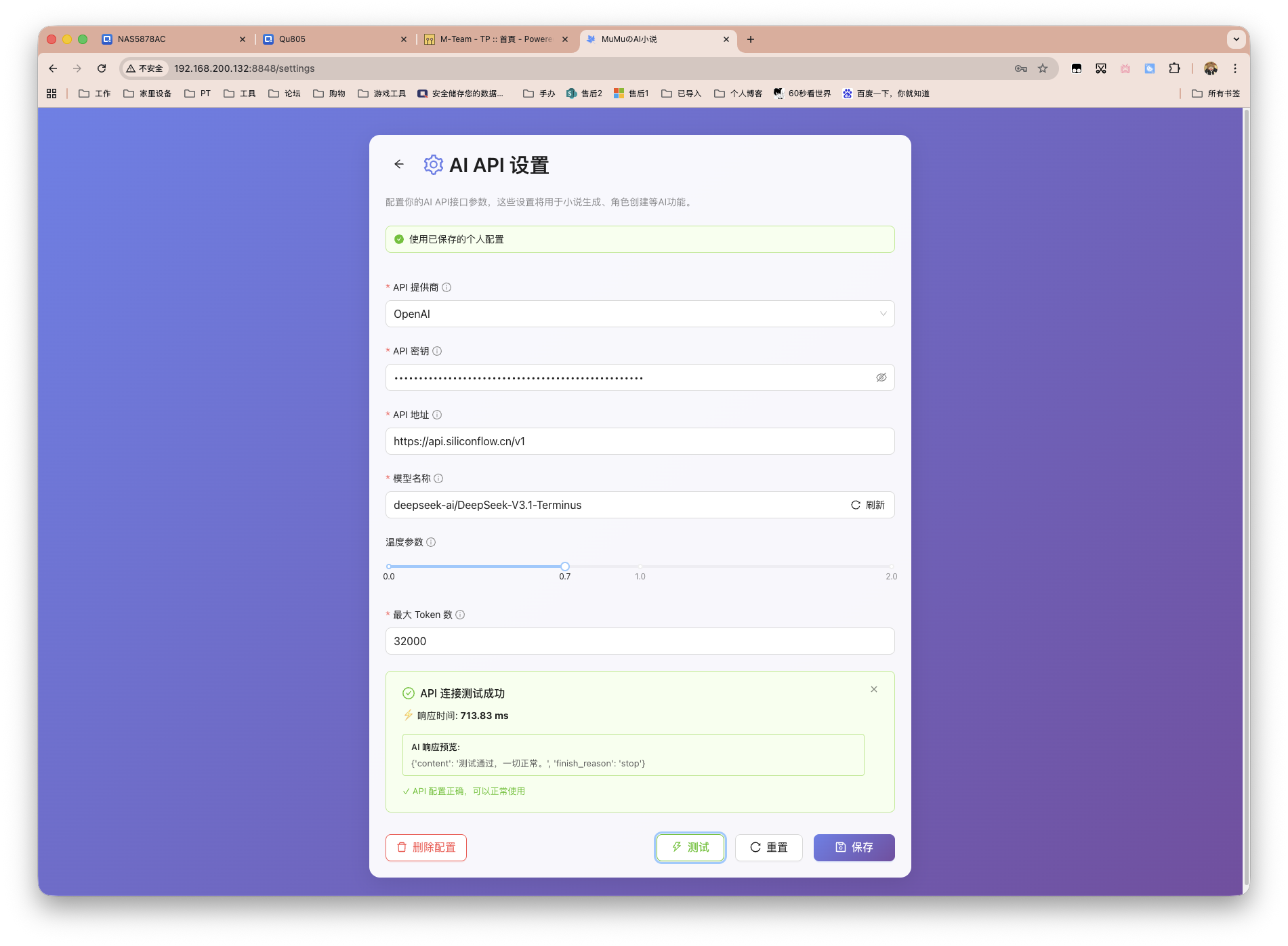Click the 保存 button
Screen dimensions: 1288x946
tap(854, 847)
